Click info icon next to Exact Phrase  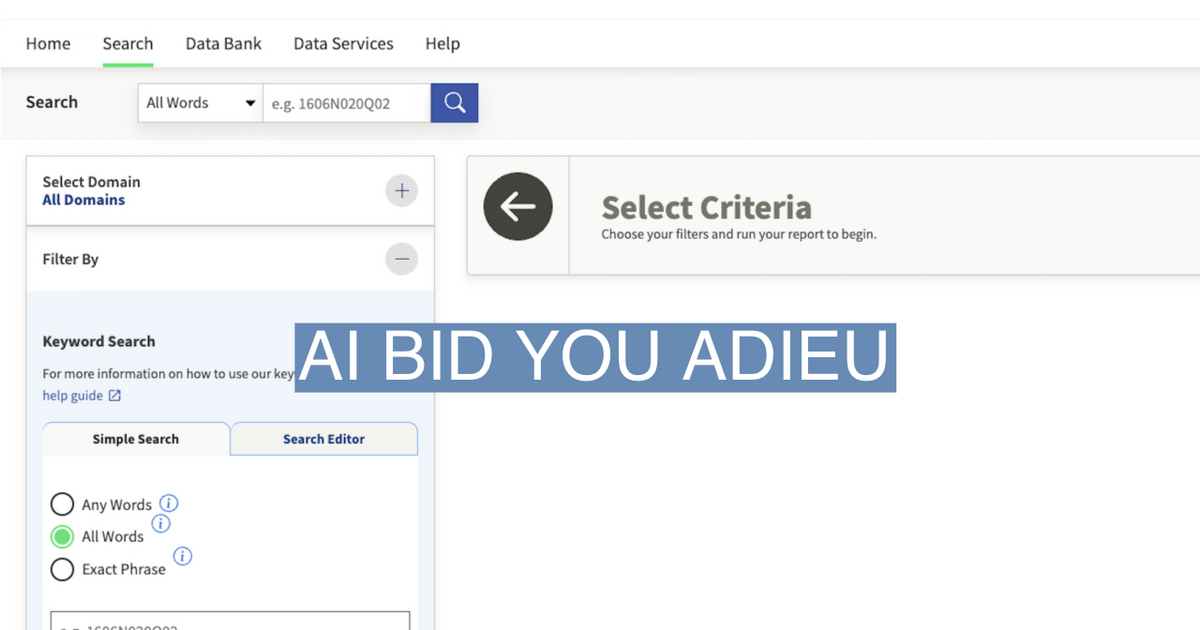pos(183,556)
